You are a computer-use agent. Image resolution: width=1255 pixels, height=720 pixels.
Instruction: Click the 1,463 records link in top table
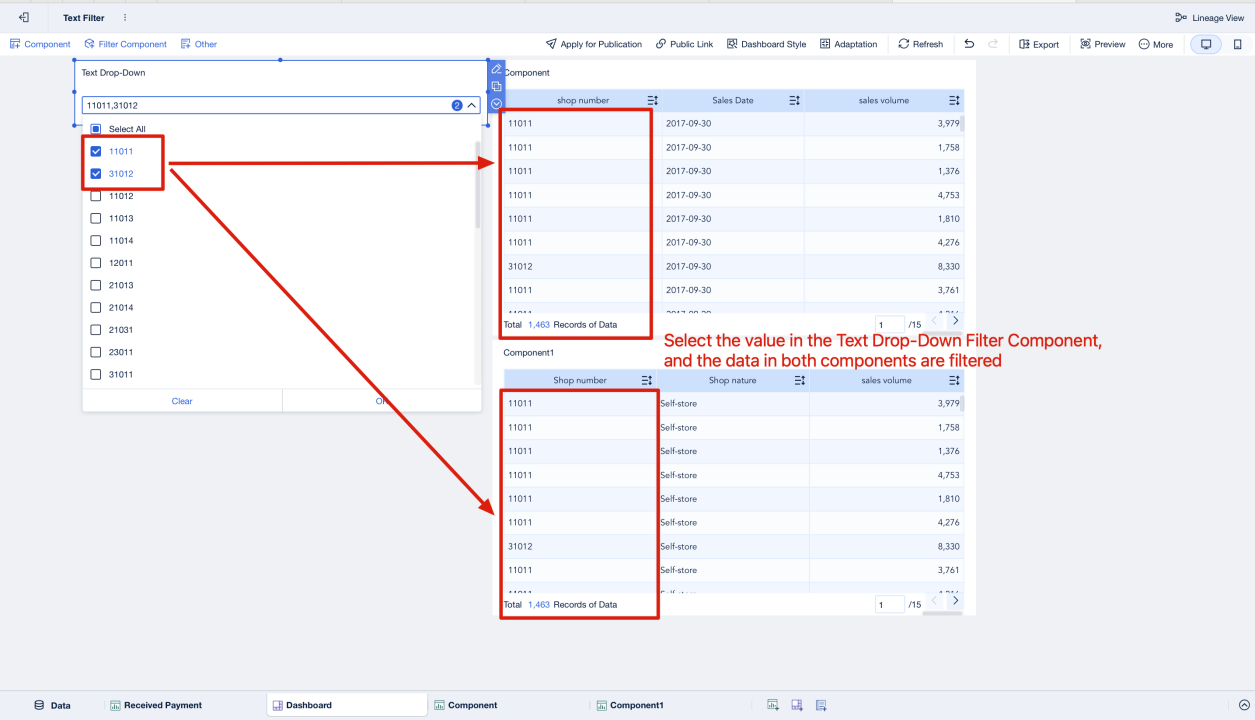(539, 325)
